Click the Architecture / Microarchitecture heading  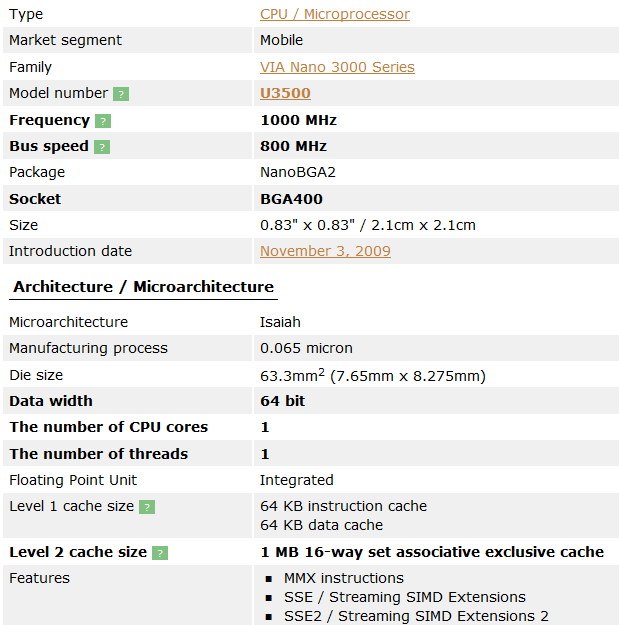[x=143, y=287]
